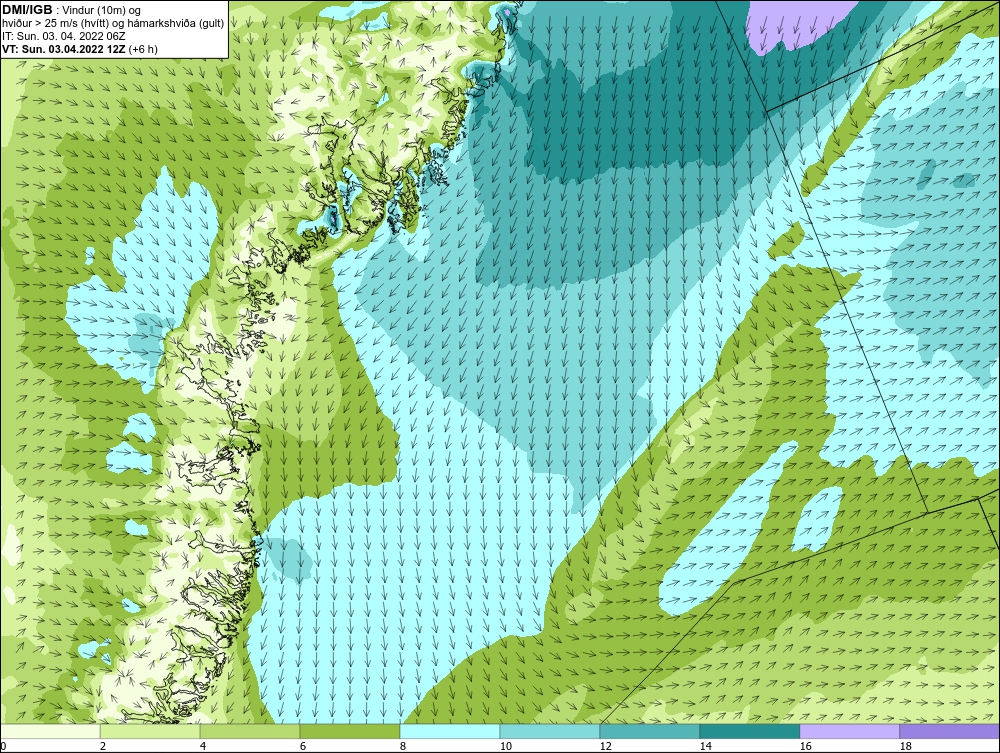Click the 14–16 m/s dark teal legend swatch

tap(750, 731)
